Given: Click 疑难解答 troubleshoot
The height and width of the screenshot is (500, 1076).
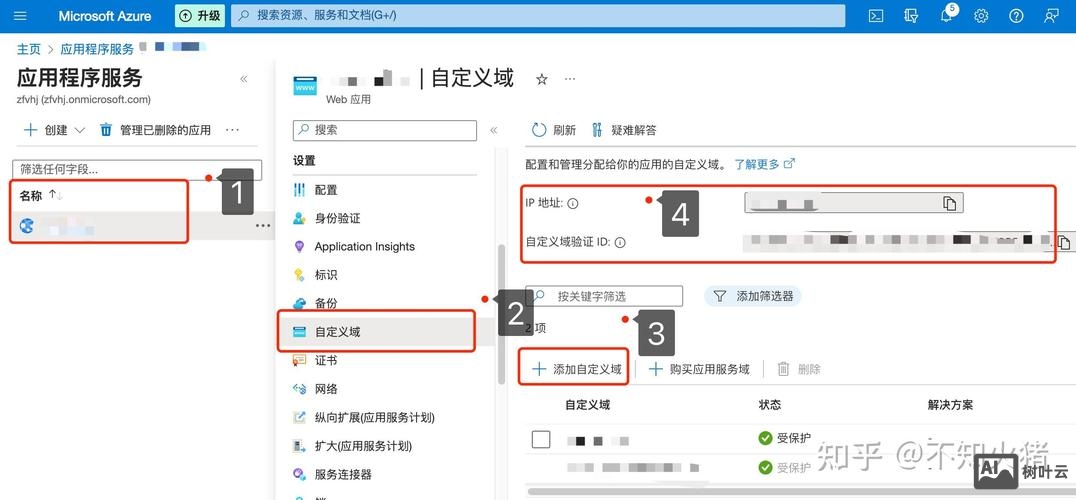Looking at the screenshot, I should click(x=624, y=130).
